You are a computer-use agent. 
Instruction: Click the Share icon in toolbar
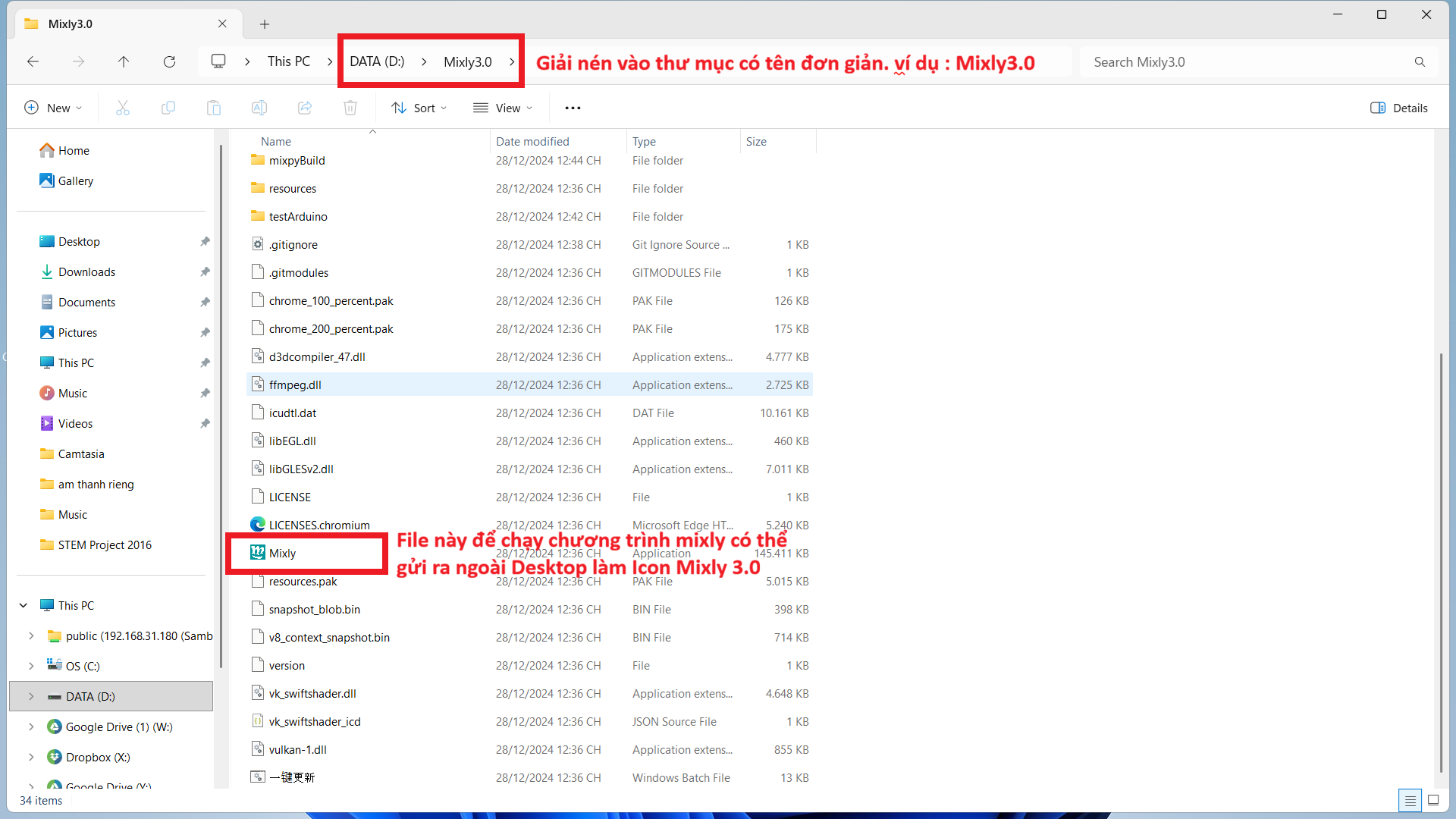tap(305, 108)
